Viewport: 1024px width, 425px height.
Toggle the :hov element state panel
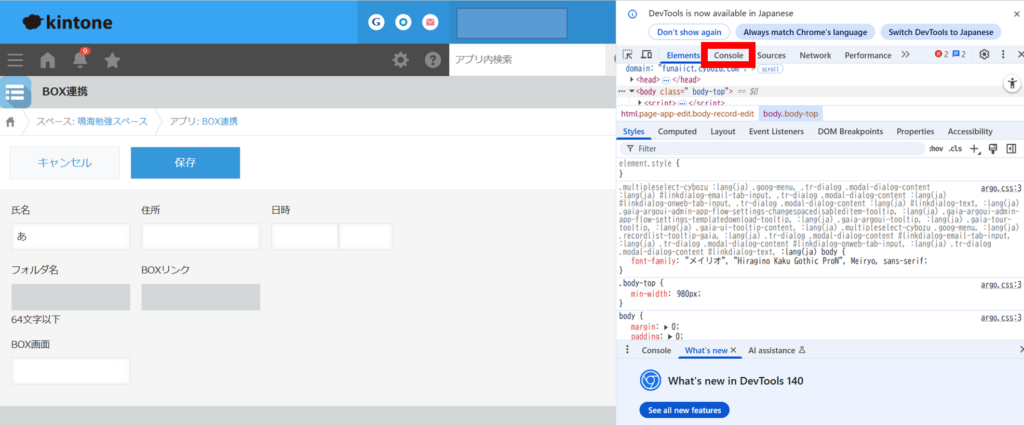935,148
